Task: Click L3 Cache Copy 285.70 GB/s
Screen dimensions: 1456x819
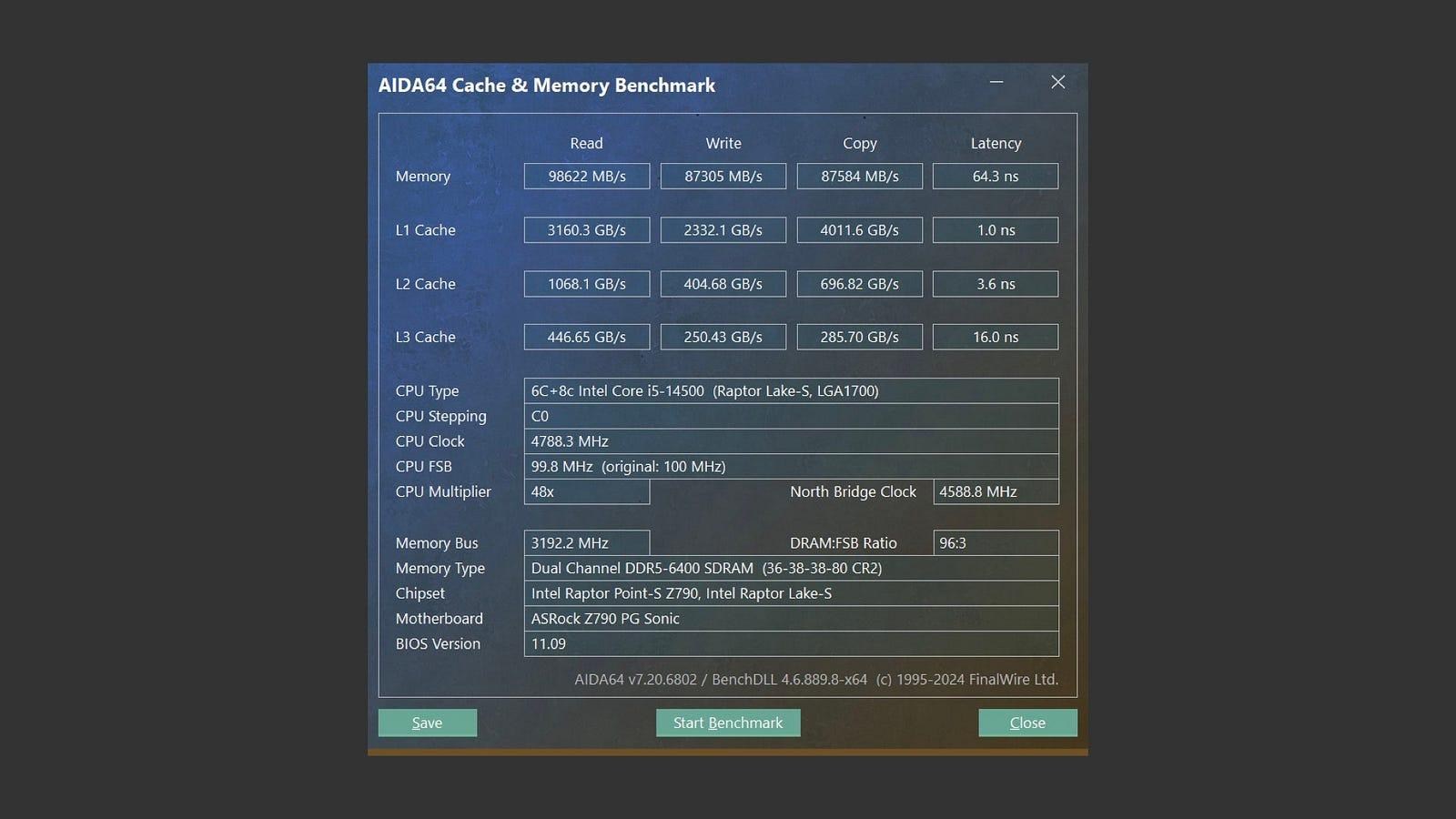Action: pos(860,337)
